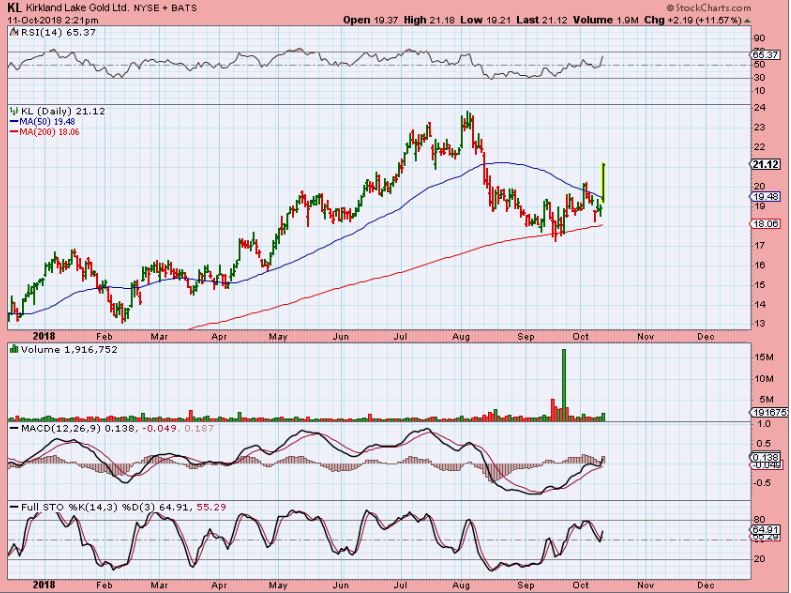Click the red MA(200) 18.06 legend entry
Screen dimensions: 791x593
click(44, 132)
